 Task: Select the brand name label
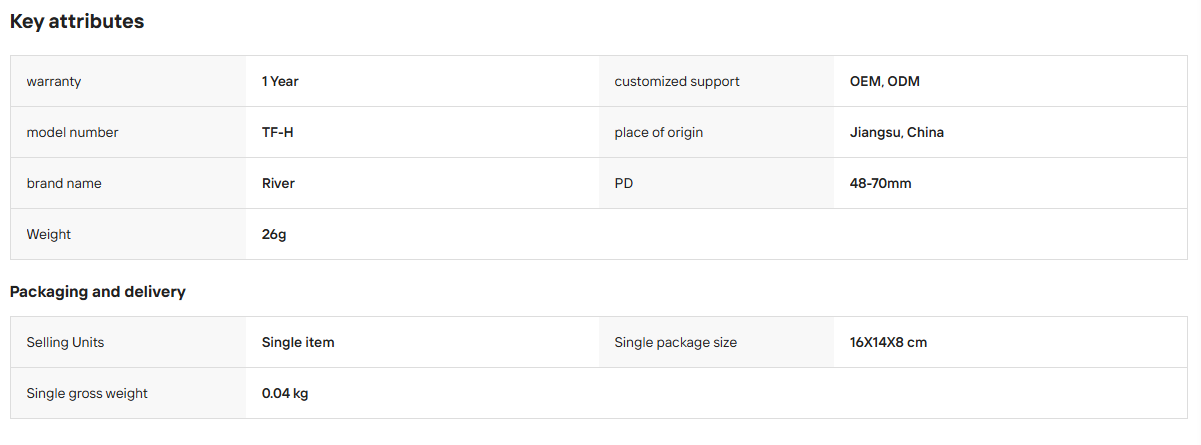click(x=64, y=183)
